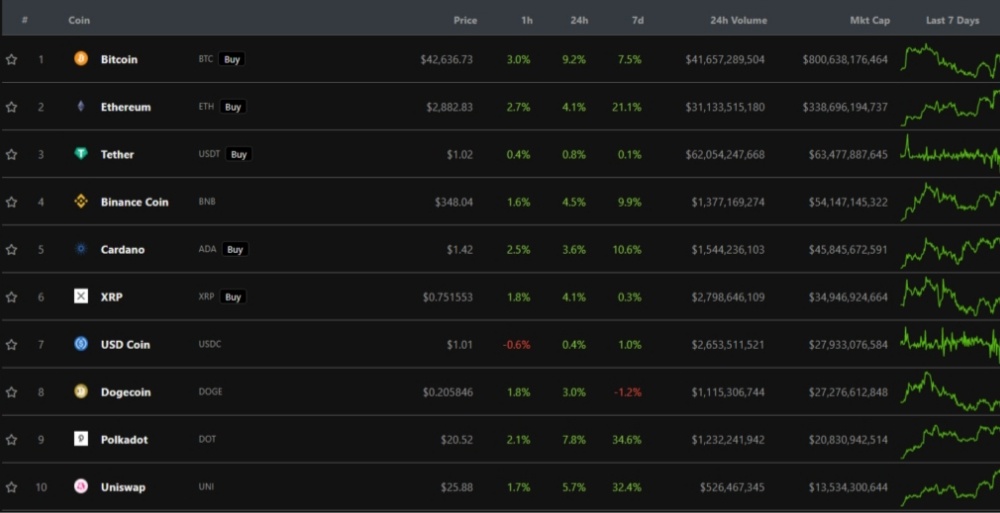1000x513 pixels.
Task: Click Cardano market cap $45,845,672,591
Action: click(848, 249)
